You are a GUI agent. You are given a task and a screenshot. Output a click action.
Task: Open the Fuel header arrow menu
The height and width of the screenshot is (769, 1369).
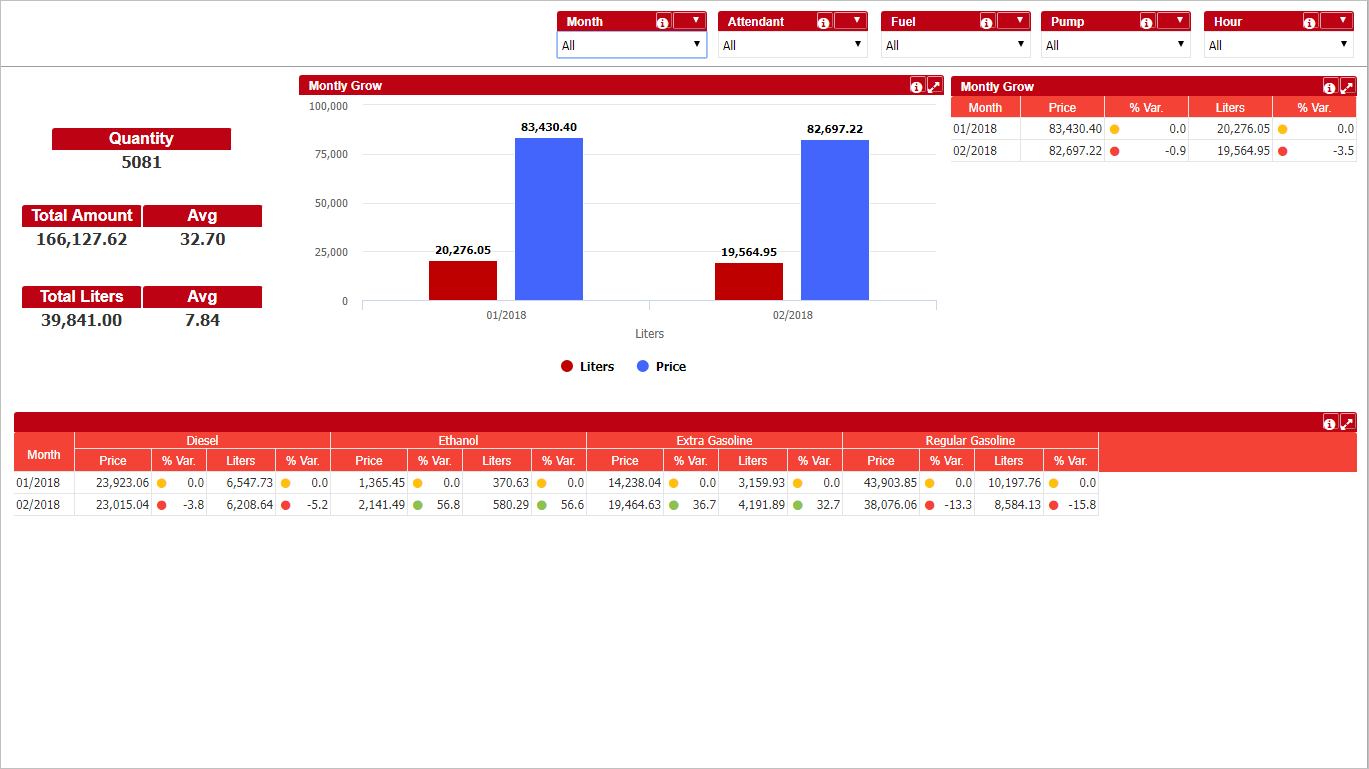1014,21
